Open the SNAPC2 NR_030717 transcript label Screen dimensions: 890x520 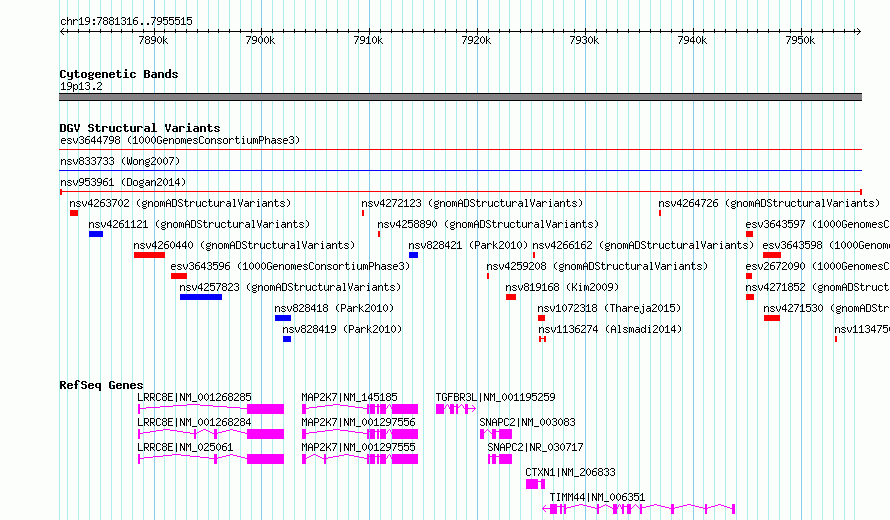535,447
